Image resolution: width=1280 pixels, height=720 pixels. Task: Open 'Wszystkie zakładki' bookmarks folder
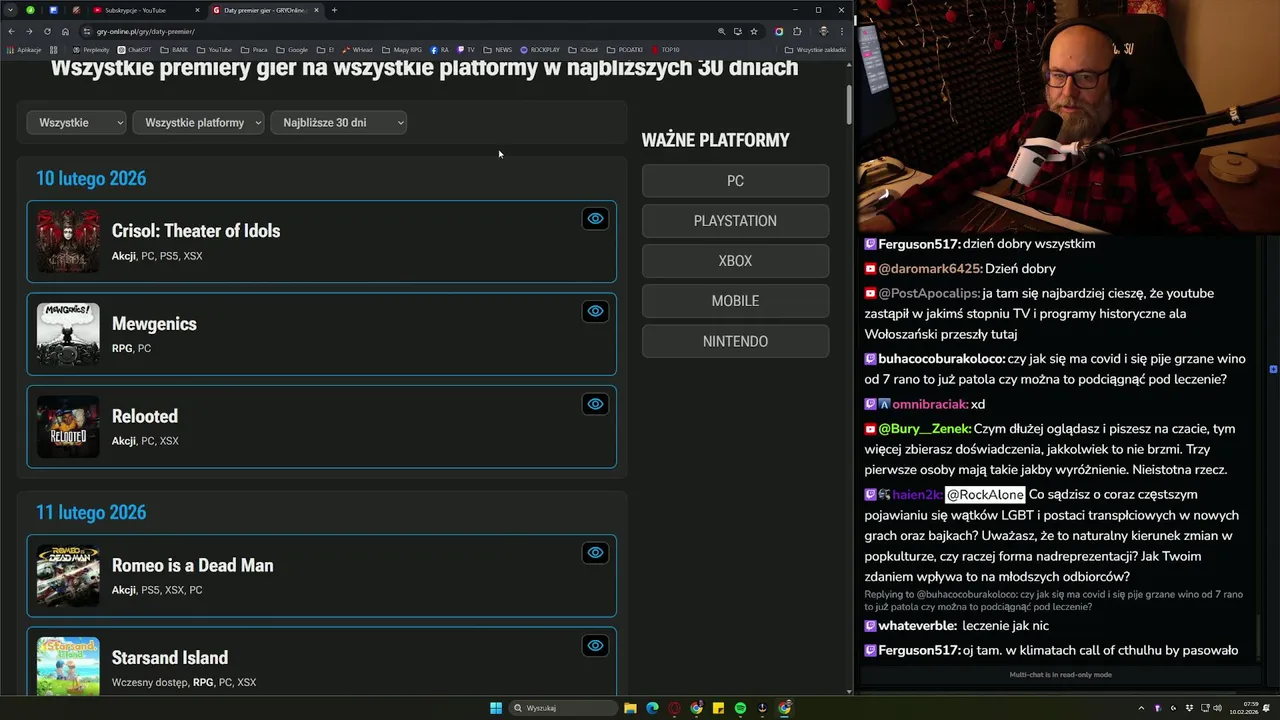[815, 49]
